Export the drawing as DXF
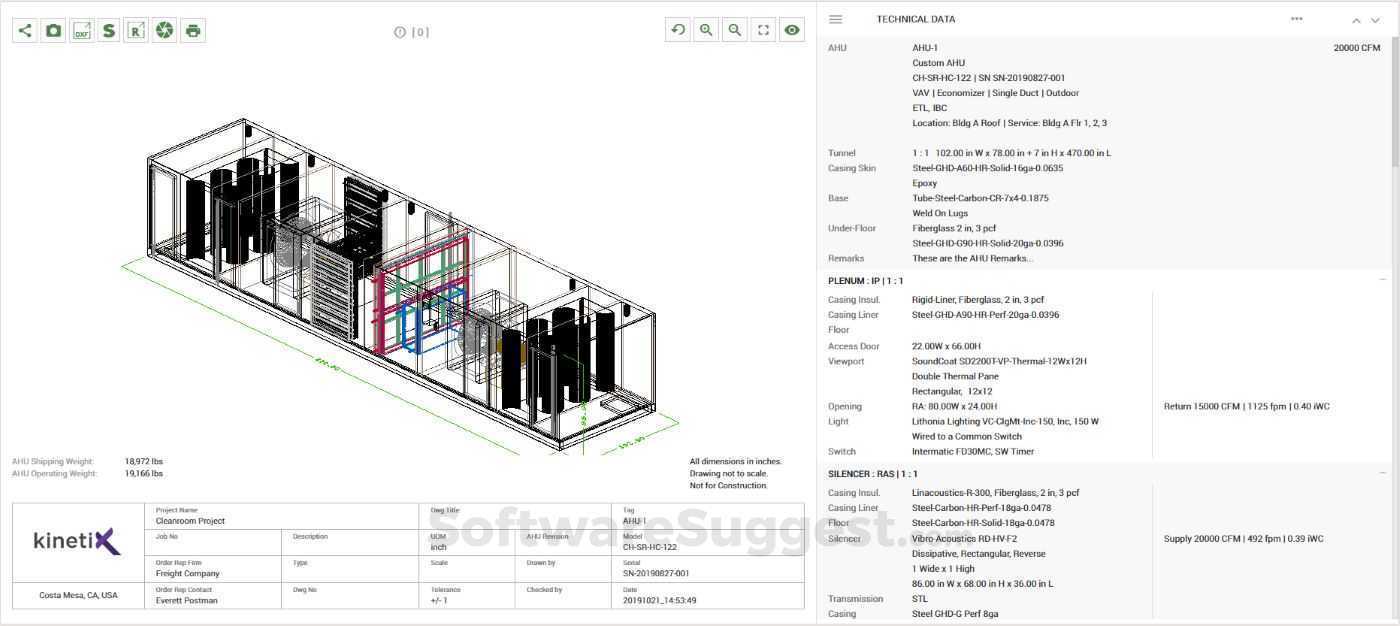Screen dimensions: 1400x626 pos(81,30)
